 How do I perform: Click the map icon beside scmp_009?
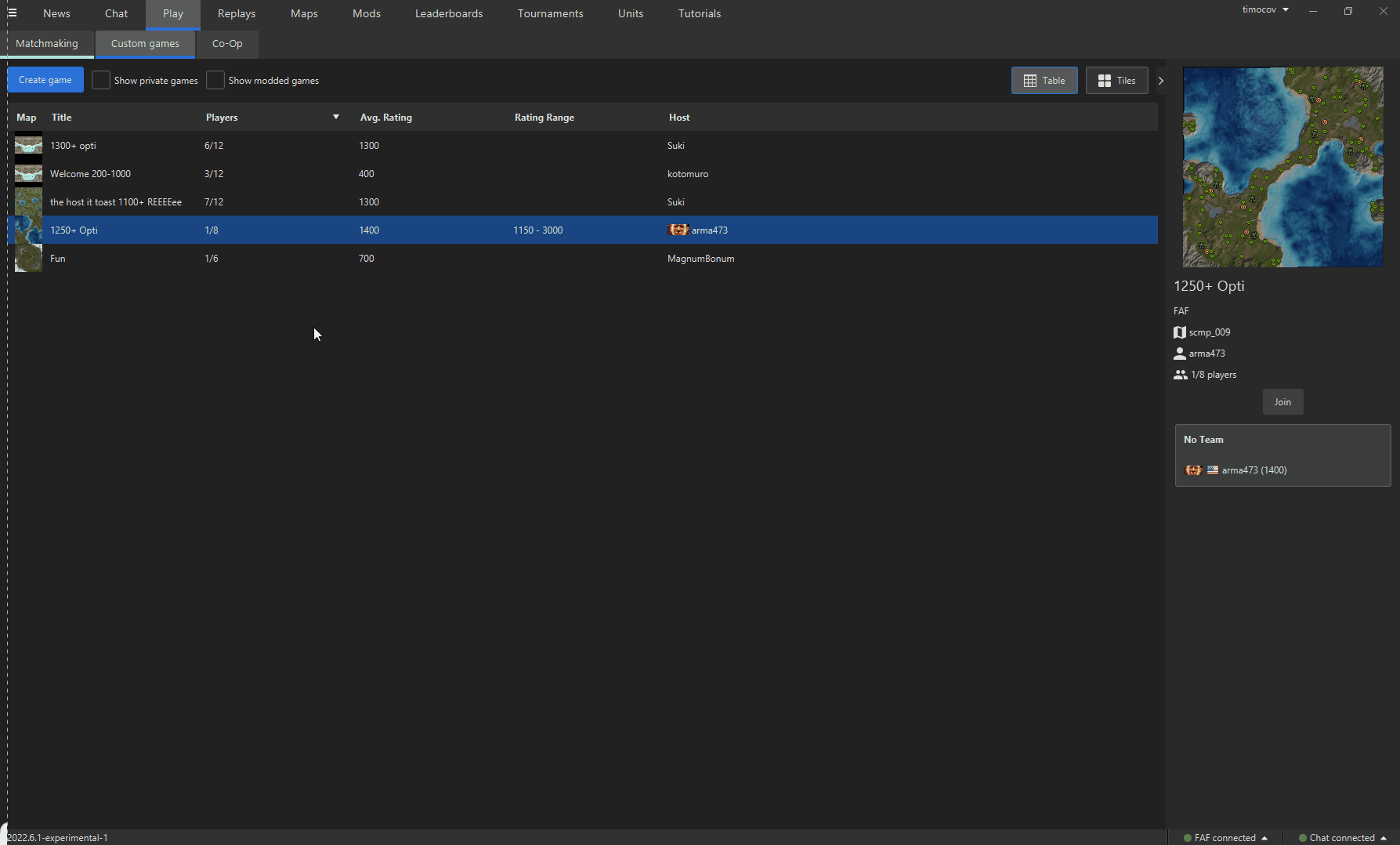[x=1180, y=332]
